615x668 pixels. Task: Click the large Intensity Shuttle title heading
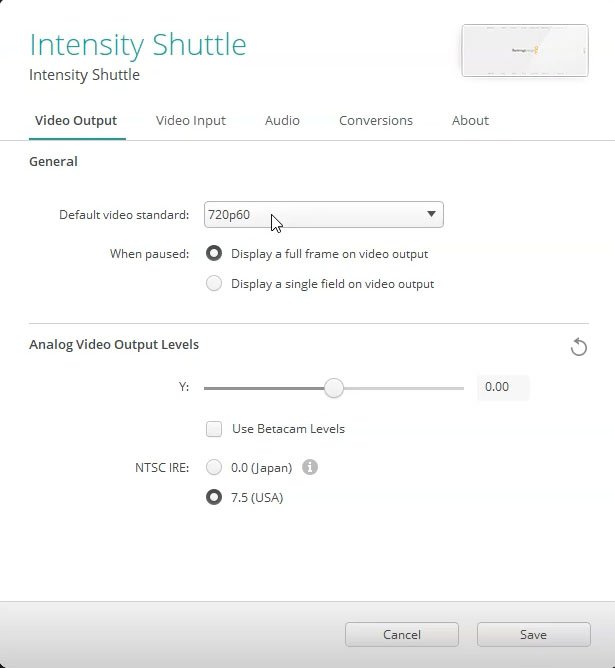[138, 44]
